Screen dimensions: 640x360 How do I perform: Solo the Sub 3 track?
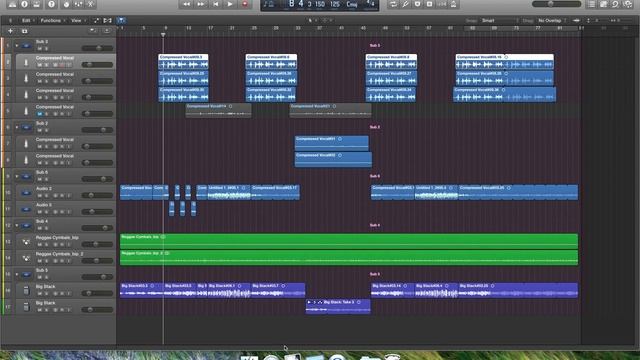point(46,49)
